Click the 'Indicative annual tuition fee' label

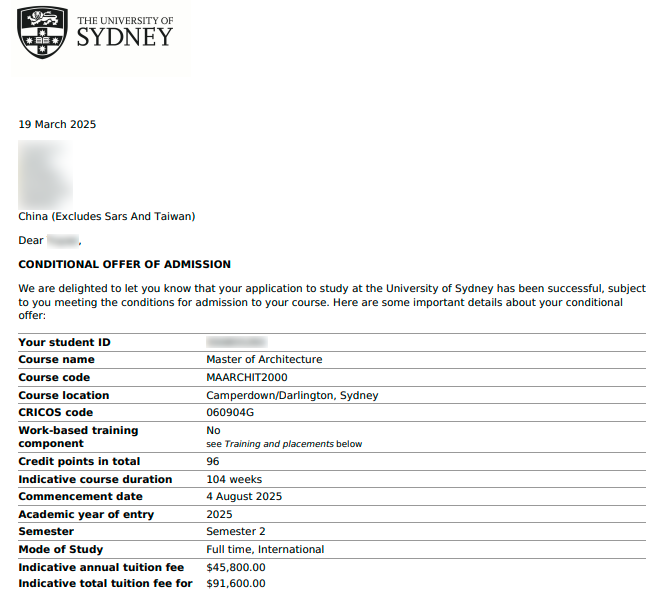coord(101,568)
